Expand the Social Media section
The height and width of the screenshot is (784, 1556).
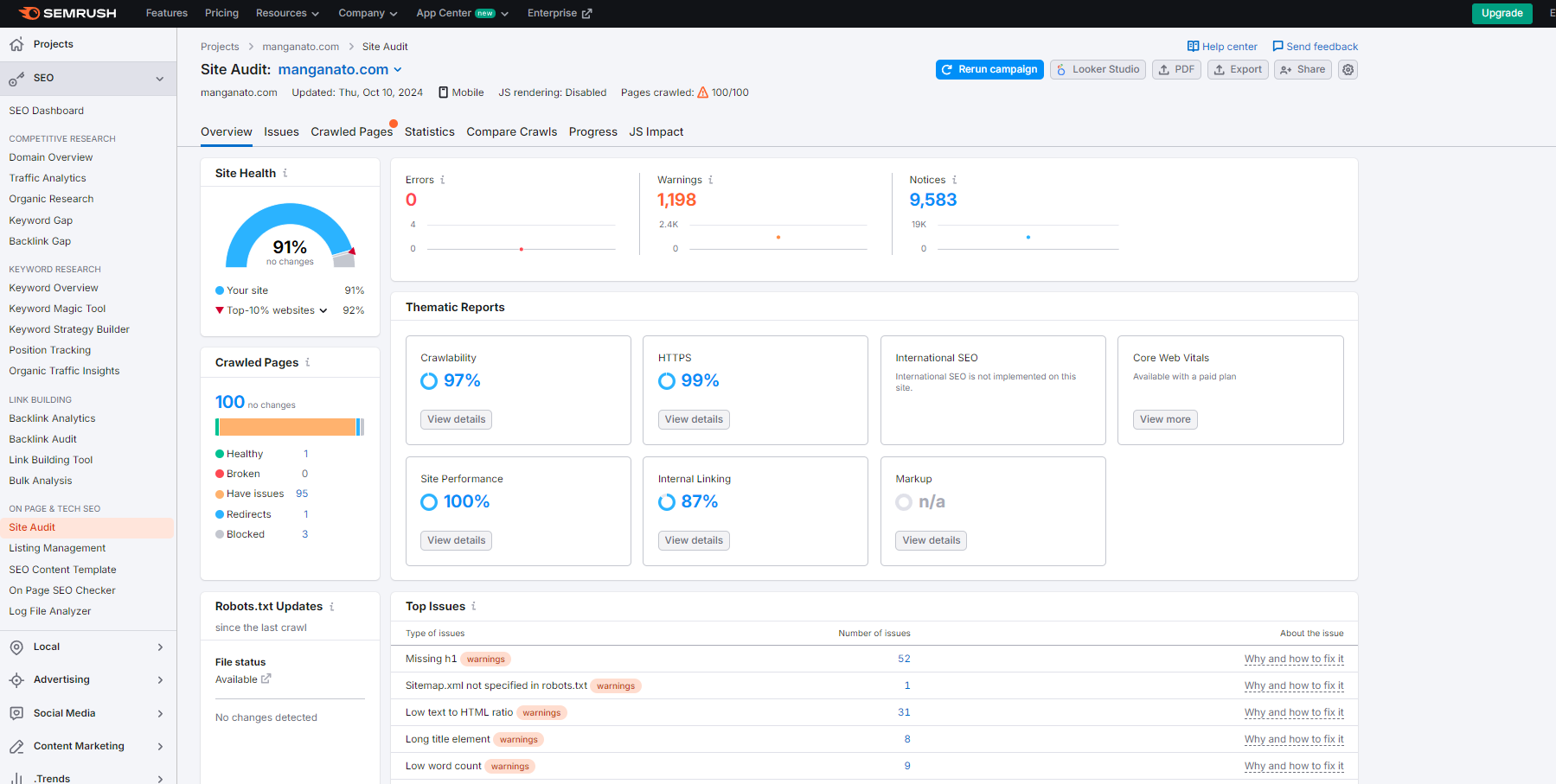point(160,713)
